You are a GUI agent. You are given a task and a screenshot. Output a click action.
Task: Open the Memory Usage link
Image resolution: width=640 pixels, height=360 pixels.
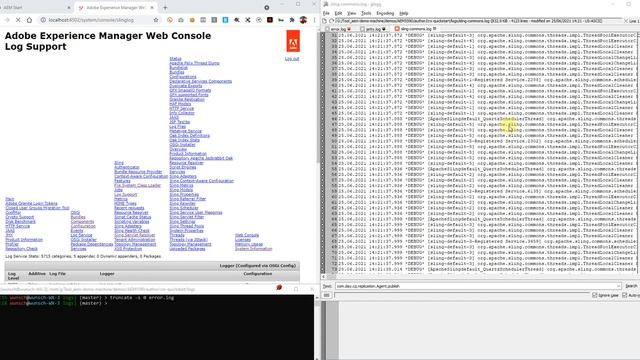(249, 244)
